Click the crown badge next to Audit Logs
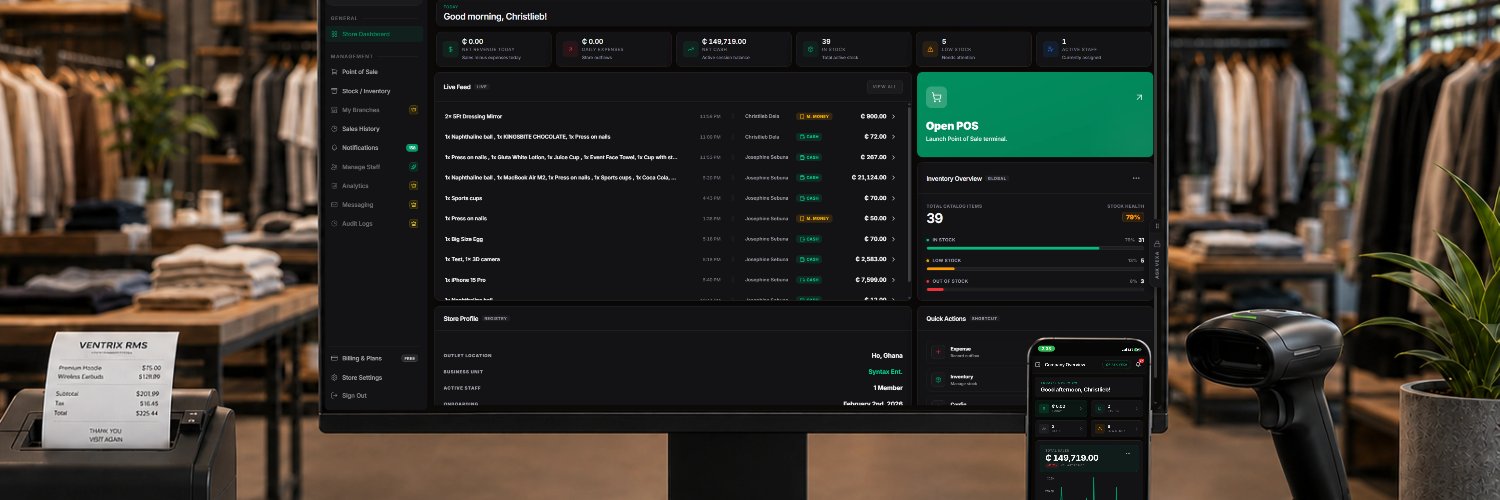This screenshot has height=500, width=1500. click(413, 224)
